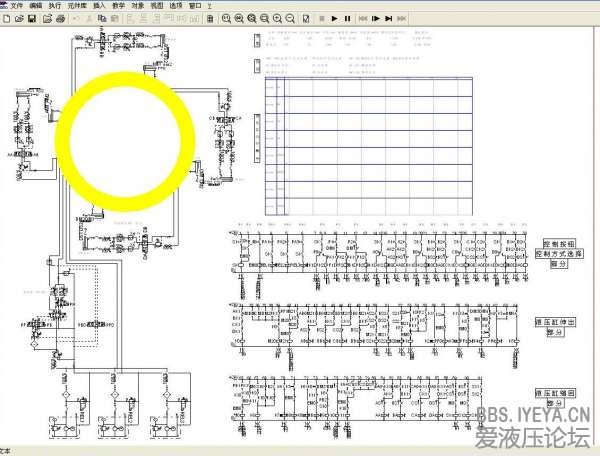Click the first magnifier zoom icon
This screenshot has height=456, width=600.
(226, 18)
